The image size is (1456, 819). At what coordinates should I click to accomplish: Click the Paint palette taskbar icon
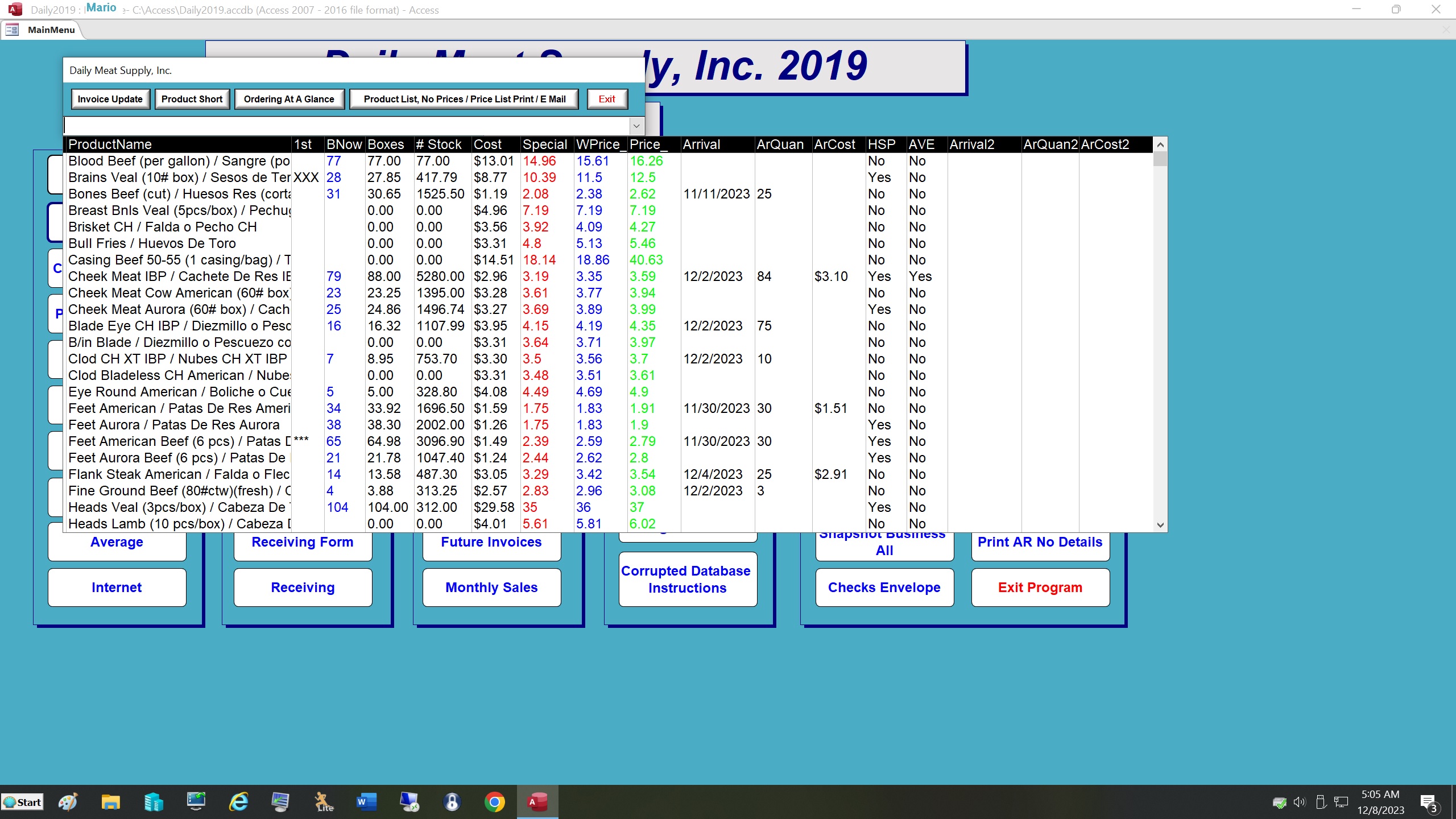click(x=68, y=802)
